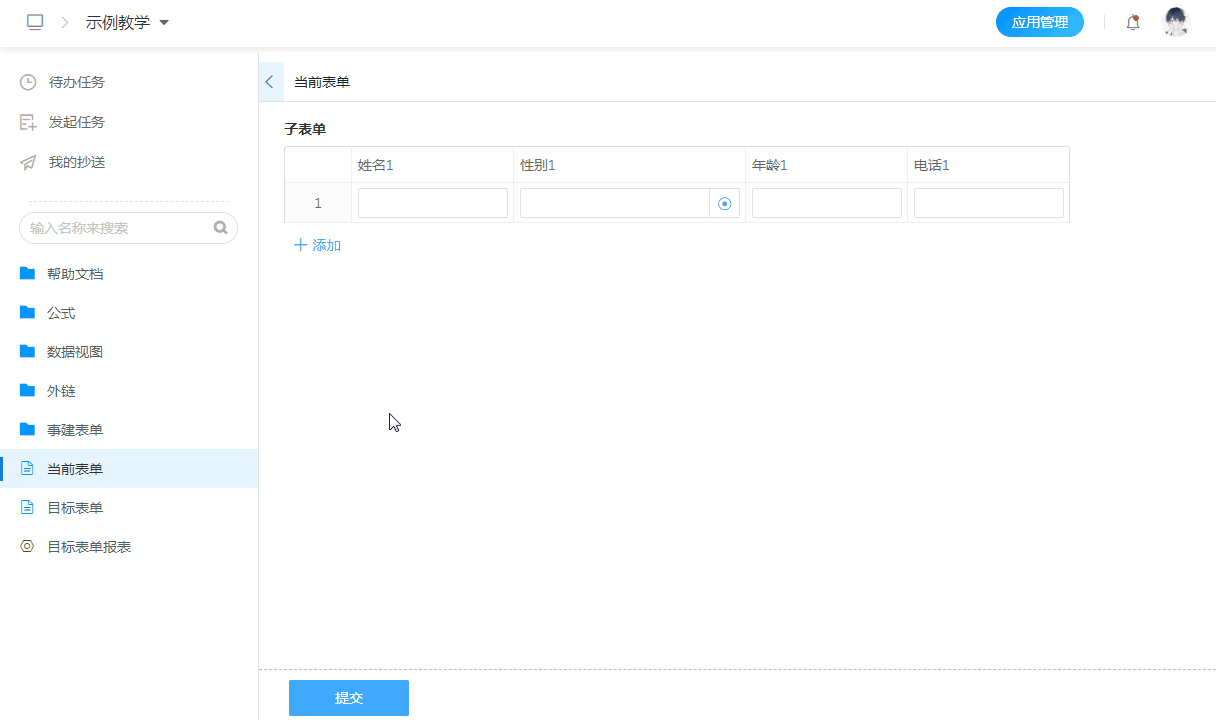Open 我的抄送 from the sidebar
Viewport: 1216px width, 720px height.
[x=76, y=162]
